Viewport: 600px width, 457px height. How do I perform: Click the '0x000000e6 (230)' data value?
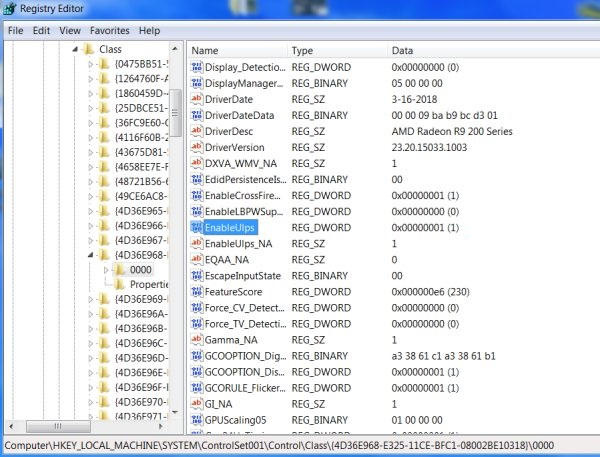click(x=430, y=292)
